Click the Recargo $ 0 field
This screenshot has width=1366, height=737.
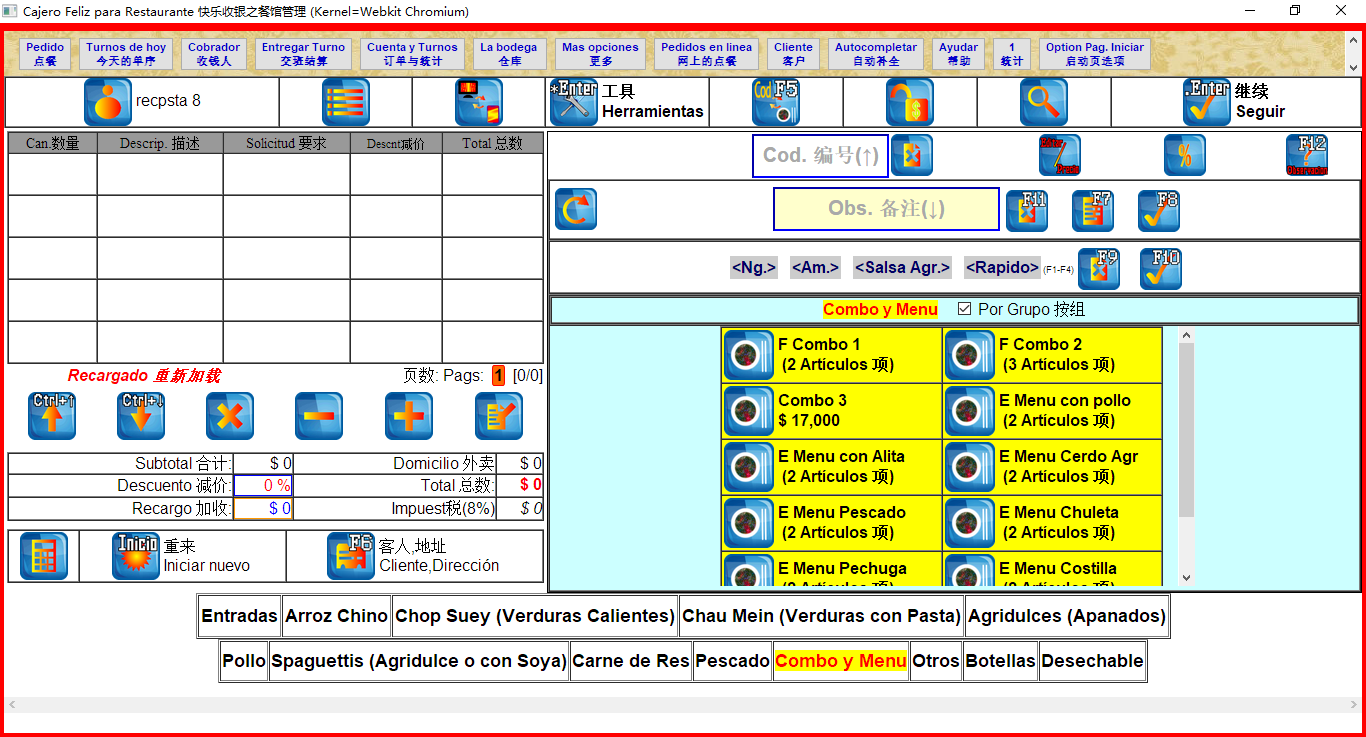pyautogui.click(x=263, y=508)
